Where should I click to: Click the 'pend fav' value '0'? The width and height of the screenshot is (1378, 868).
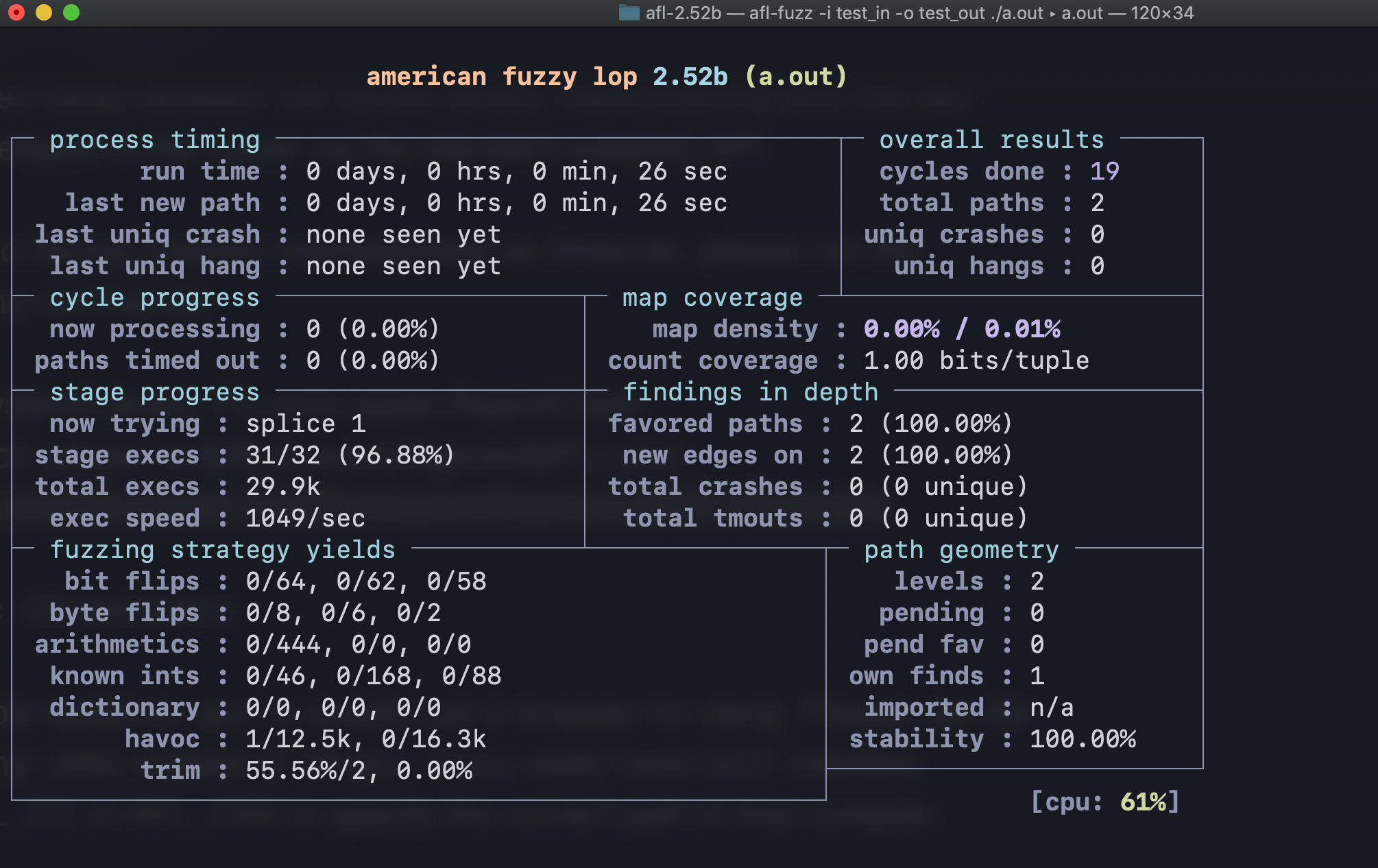[1037, 644]
